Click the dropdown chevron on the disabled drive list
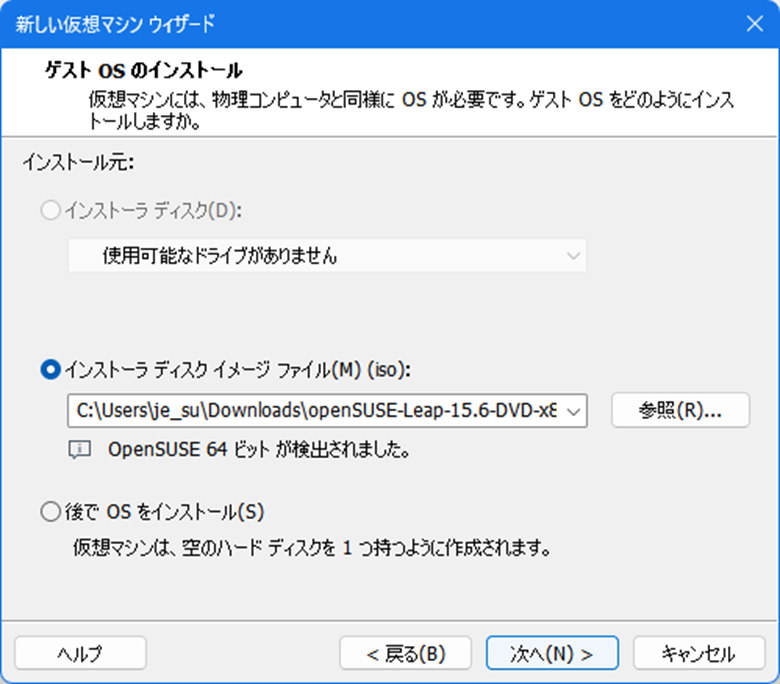 coord(573,256)
